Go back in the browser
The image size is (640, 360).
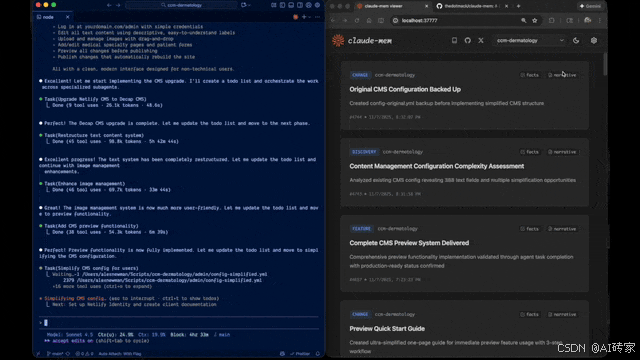click(x=333, y=20)
